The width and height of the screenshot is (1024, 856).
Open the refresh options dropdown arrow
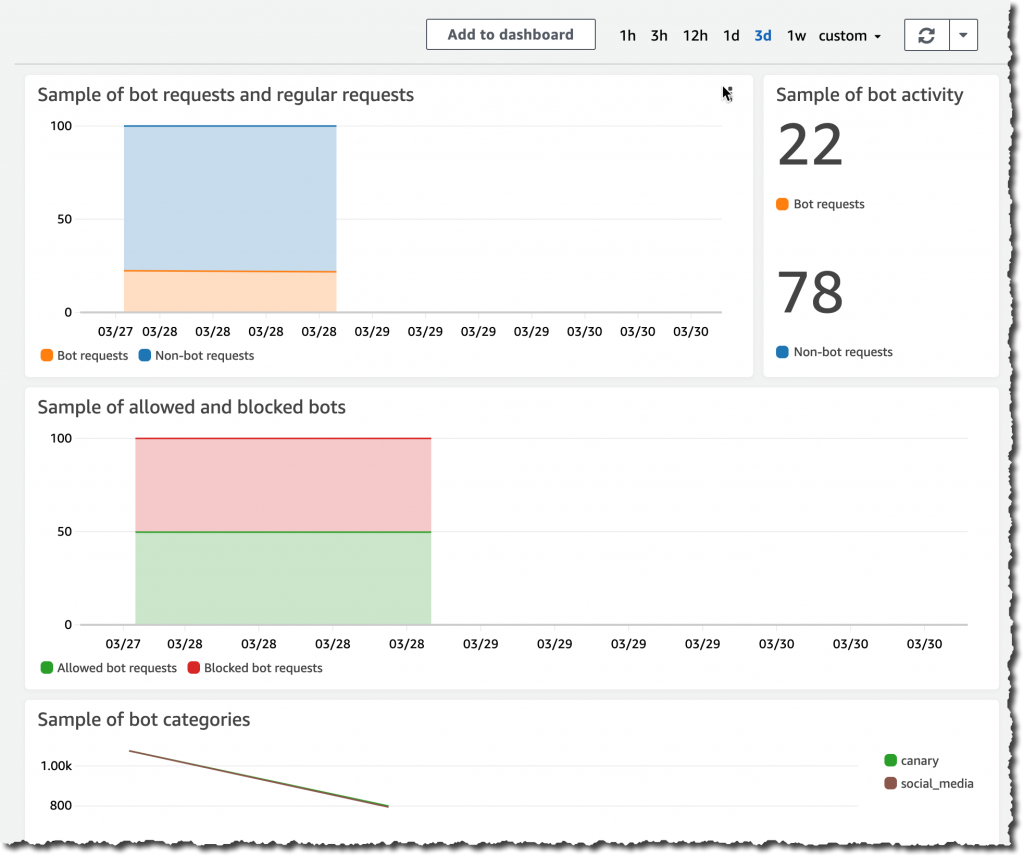point(963,34)
